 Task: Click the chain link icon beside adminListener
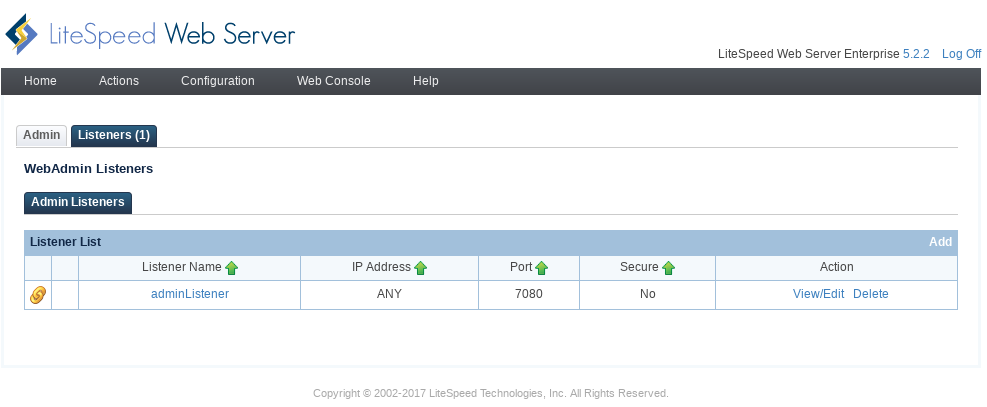pyautogui.click(x=38, y=294)
